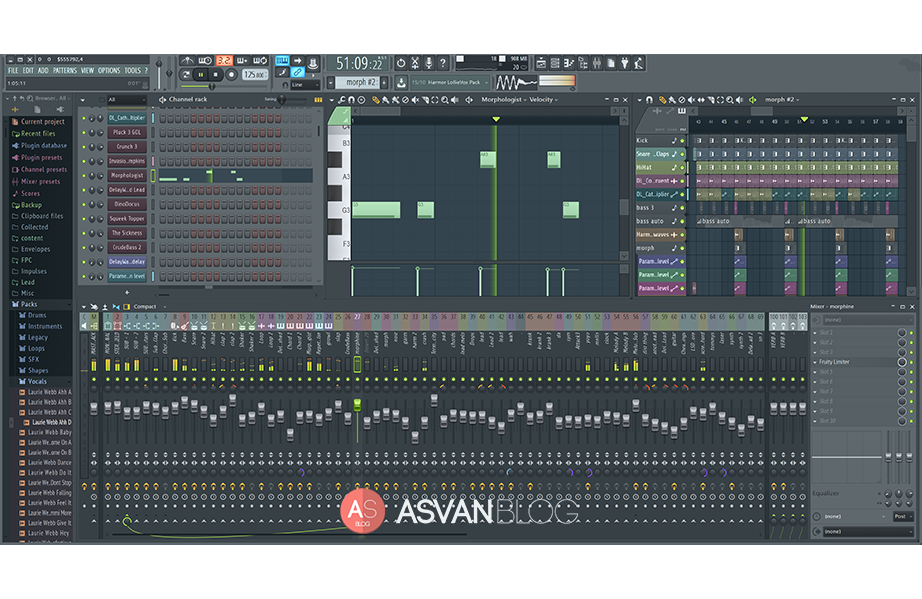
Task: Mute the Kick track in playlist
Action: click(x=683, y=141)
